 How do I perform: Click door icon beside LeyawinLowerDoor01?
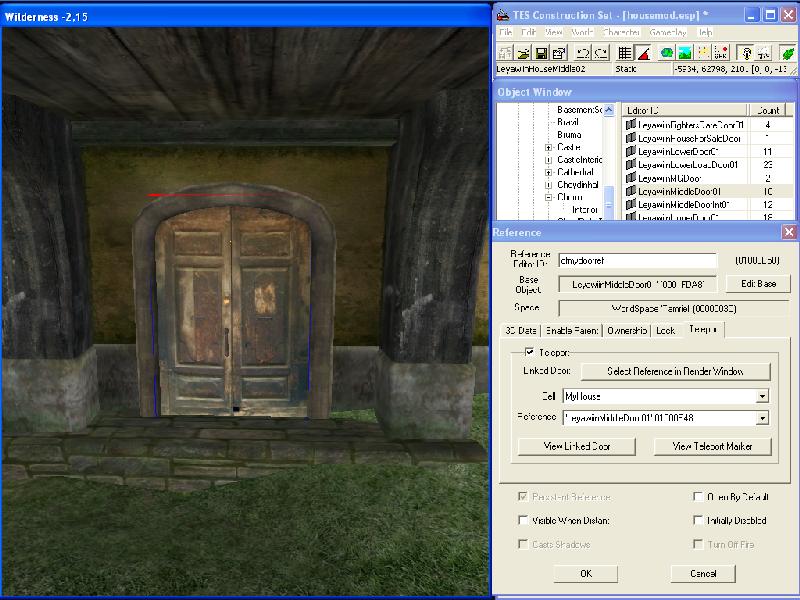click(x=631, y=151)
